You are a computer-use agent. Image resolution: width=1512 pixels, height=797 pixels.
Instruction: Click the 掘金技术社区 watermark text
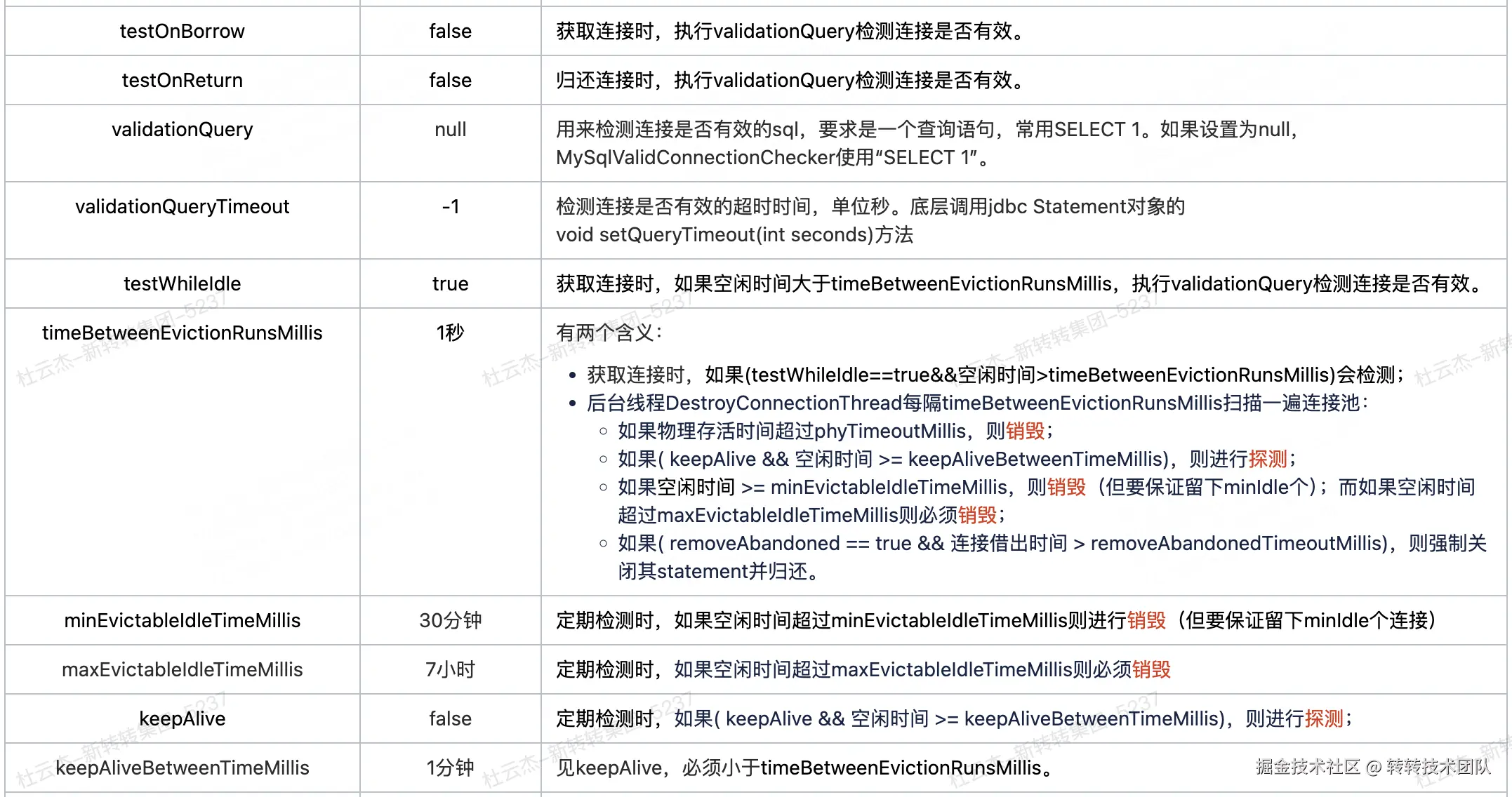tap(1307, 767)
